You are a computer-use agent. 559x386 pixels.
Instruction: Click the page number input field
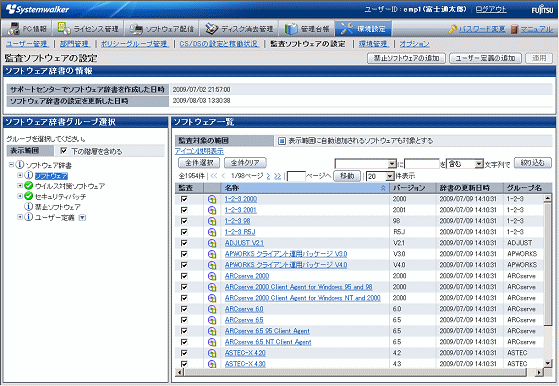coord(296,176)
